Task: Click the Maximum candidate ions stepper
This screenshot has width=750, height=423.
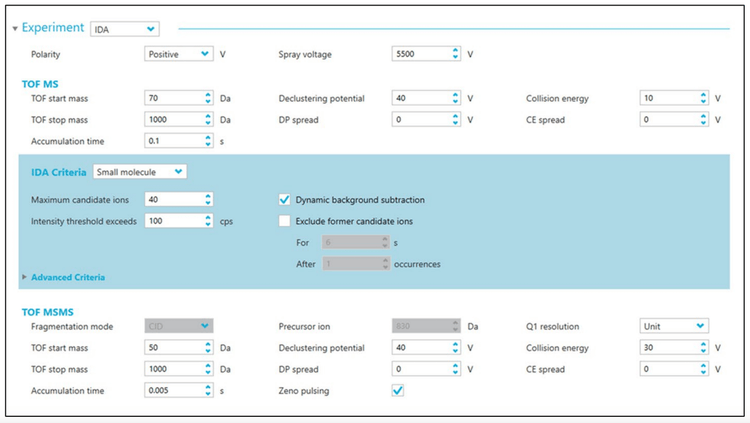Action: (x=208, y=199)
